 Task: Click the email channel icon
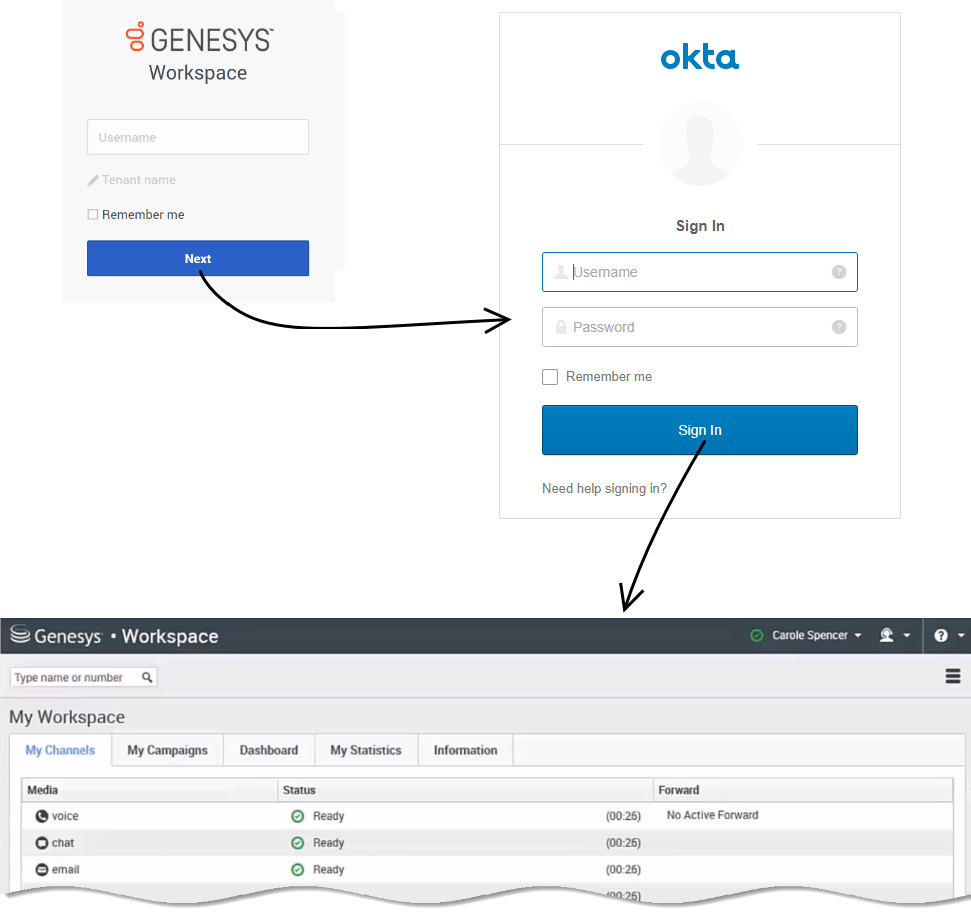tap(42, 870)
